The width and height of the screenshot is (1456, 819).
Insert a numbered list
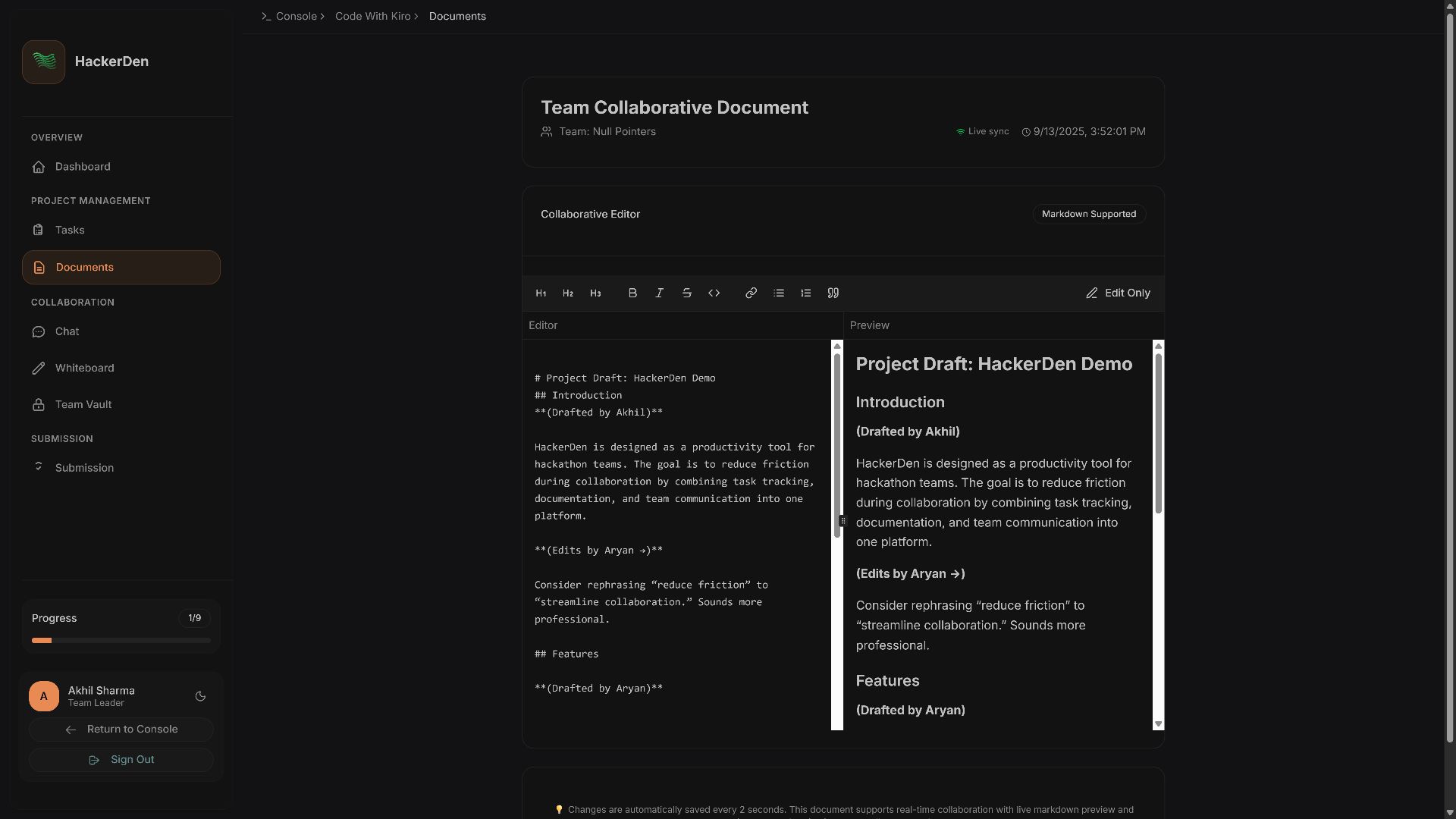(x=806, y=293)
